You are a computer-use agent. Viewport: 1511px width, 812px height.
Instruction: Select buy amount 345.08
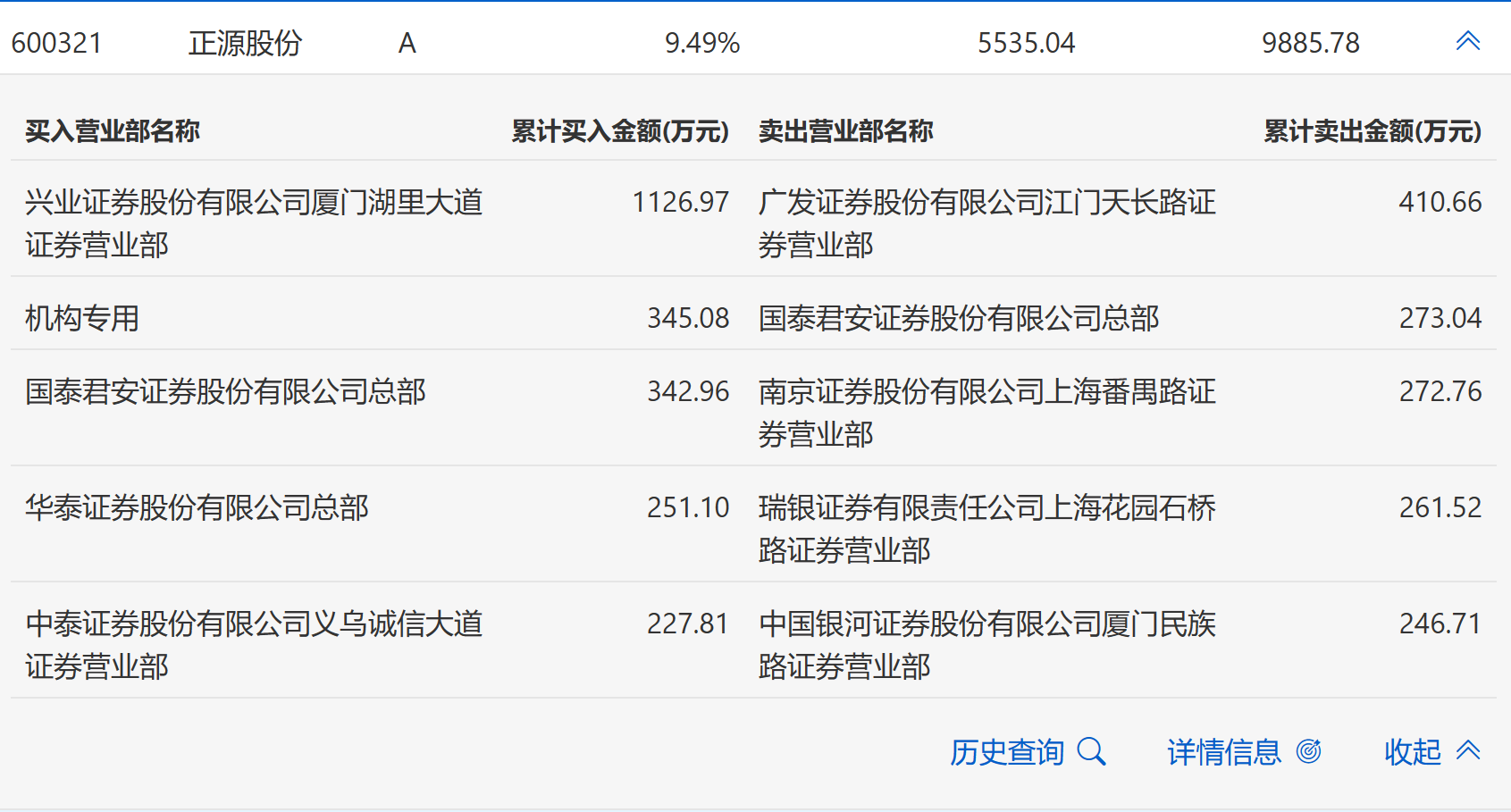click(x=688, y=318)
